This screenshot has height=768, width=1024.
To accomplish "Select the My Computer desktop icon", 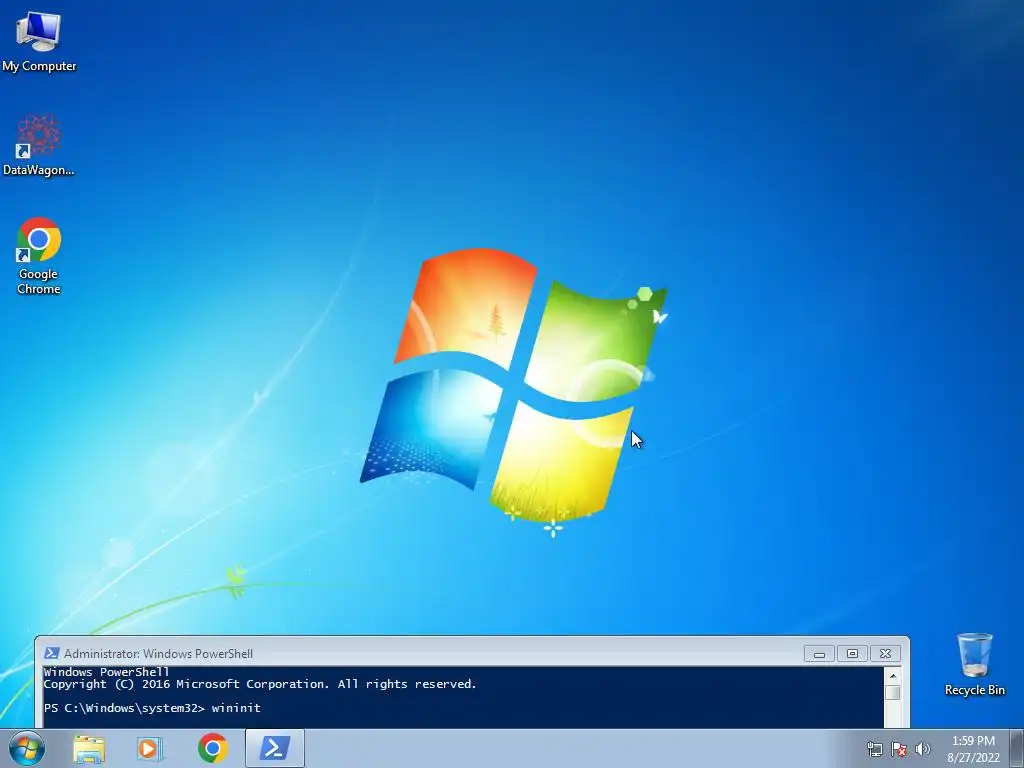I will tap(39, 42).
